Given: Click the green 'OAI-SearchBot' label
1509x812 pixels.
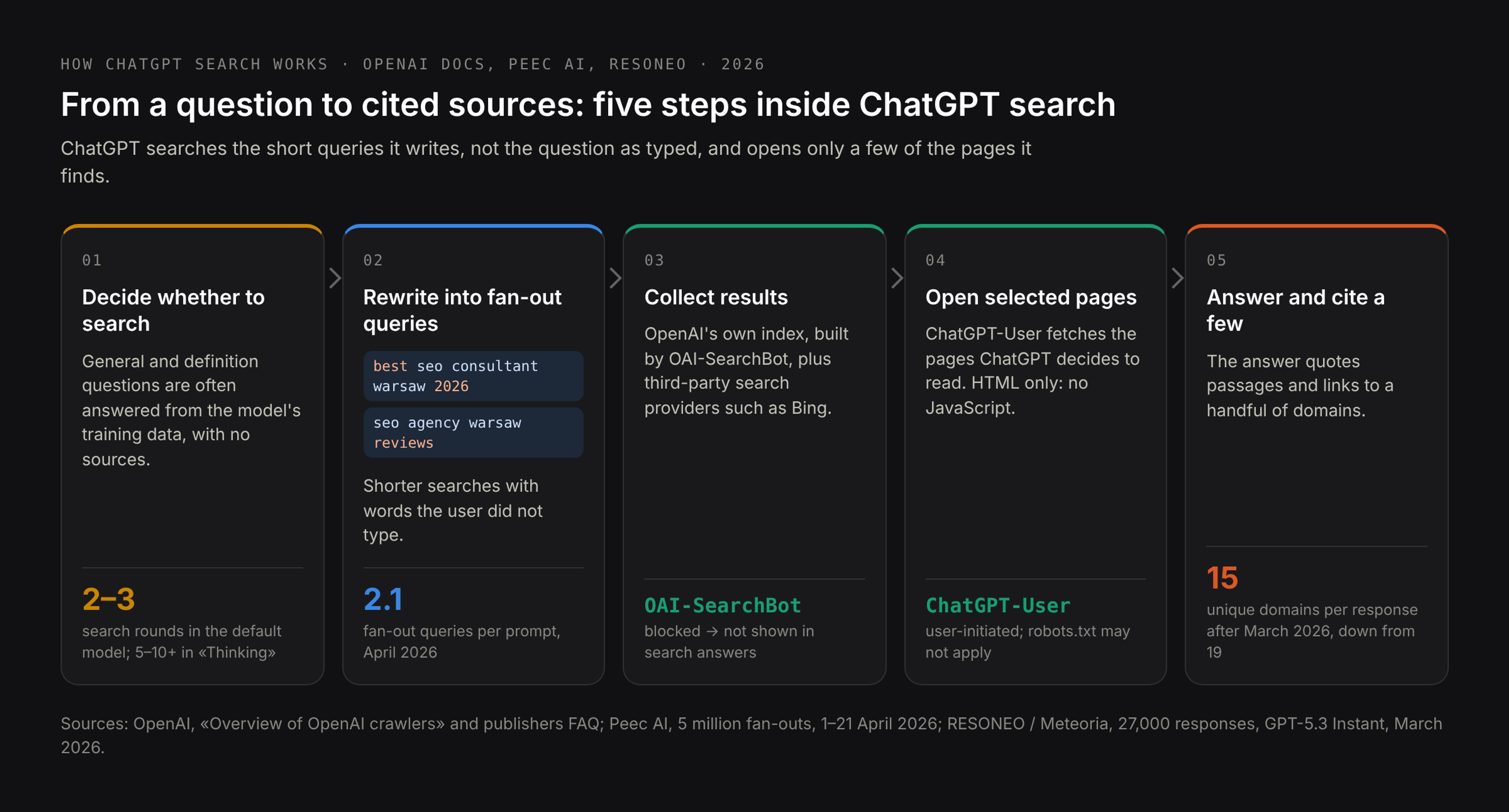Looking at the screenshot, I should (722, 605).
